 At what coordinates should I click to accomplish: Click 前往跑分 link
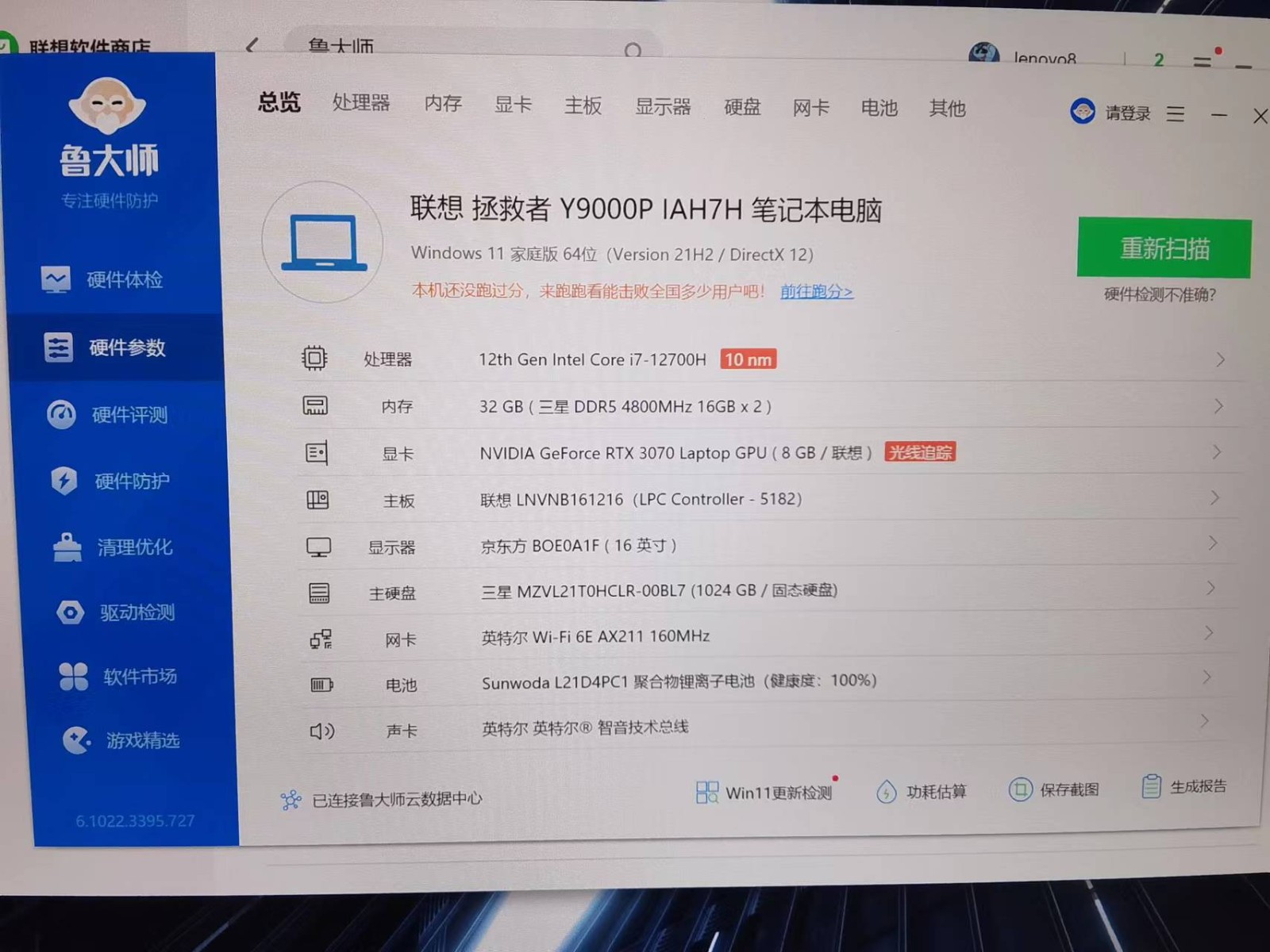pyautogui.click(x=816, y=291)
